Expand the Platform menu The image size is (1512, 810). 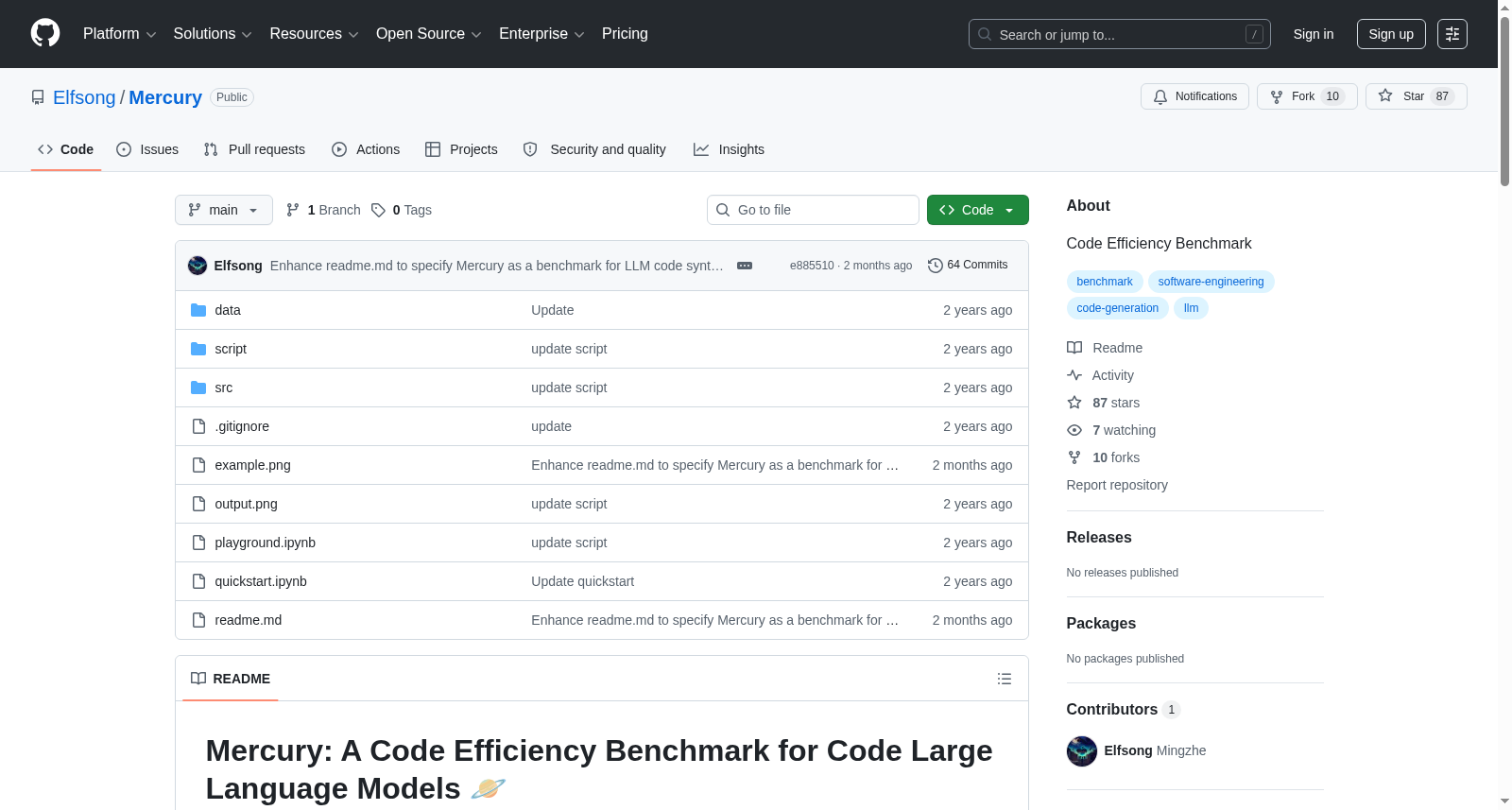tap(120, 34)
